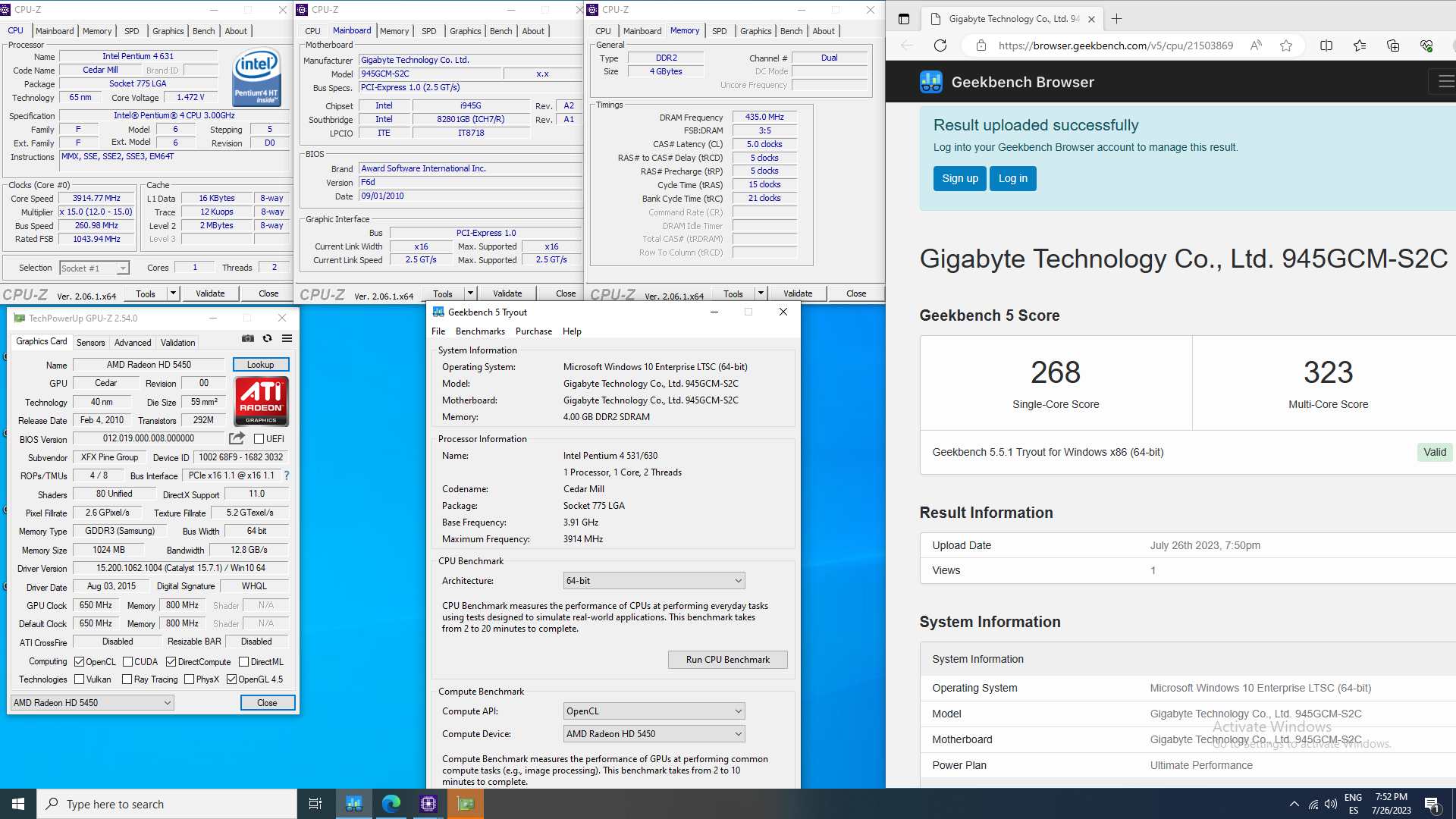The image size is (1456, 819).
Task: Toggle the OpenGL 4.5 checkbox
Action: (x=231, y=679)
